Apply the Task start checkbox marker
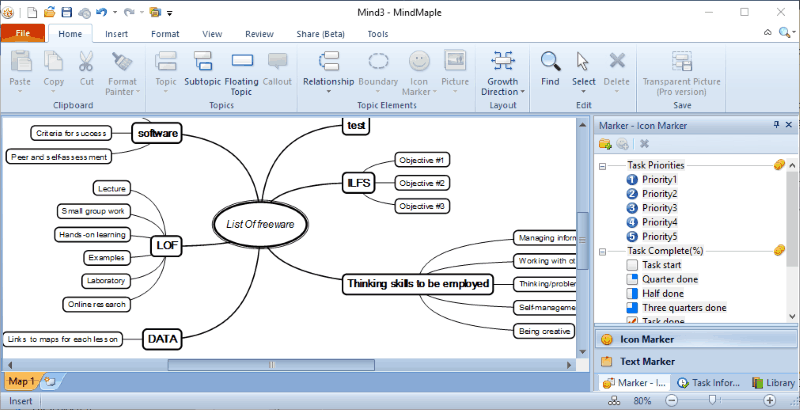 tap(632, 265)
